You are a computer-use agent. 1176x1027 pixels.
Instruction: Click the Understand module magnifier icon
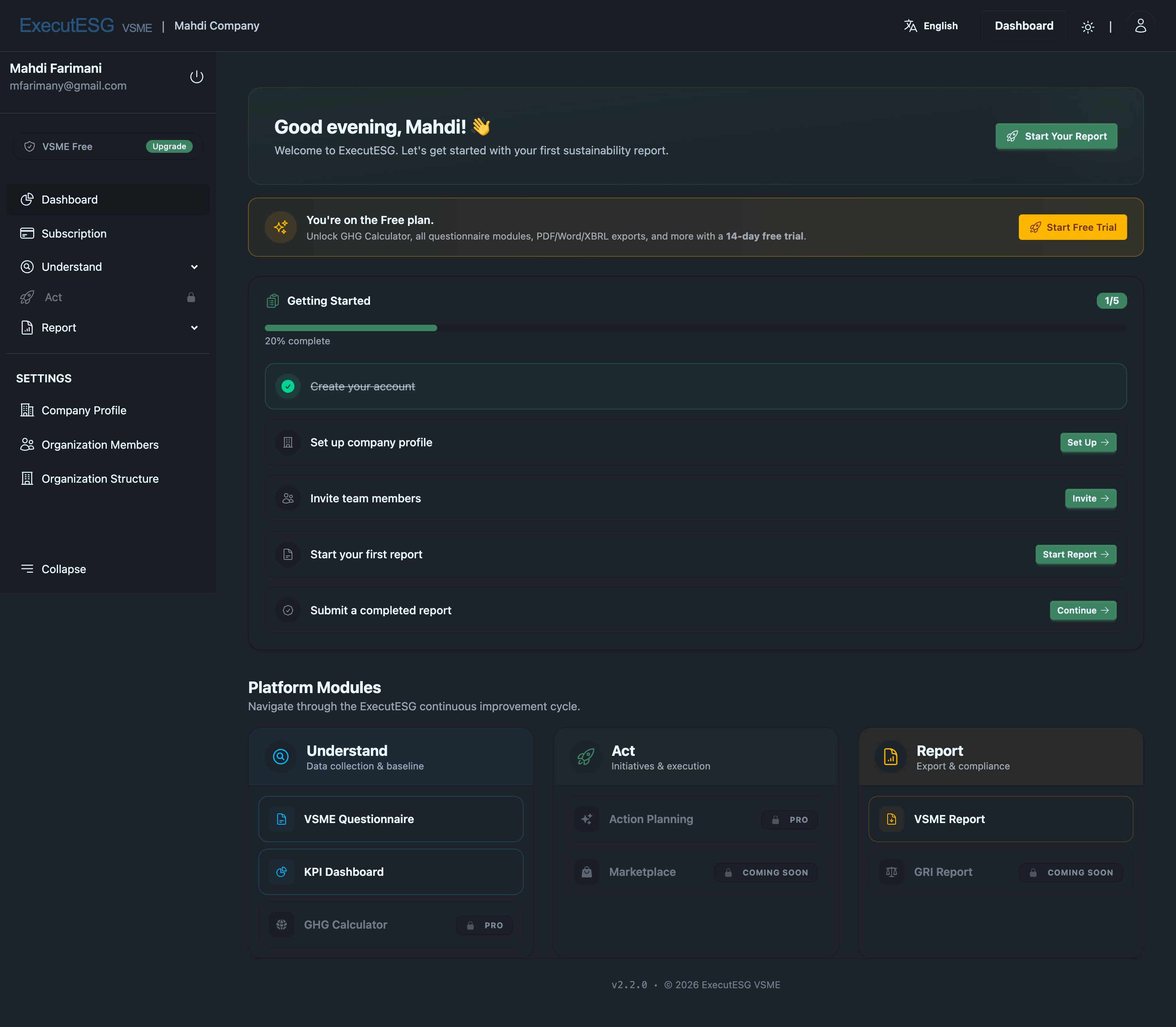[281, 757]
